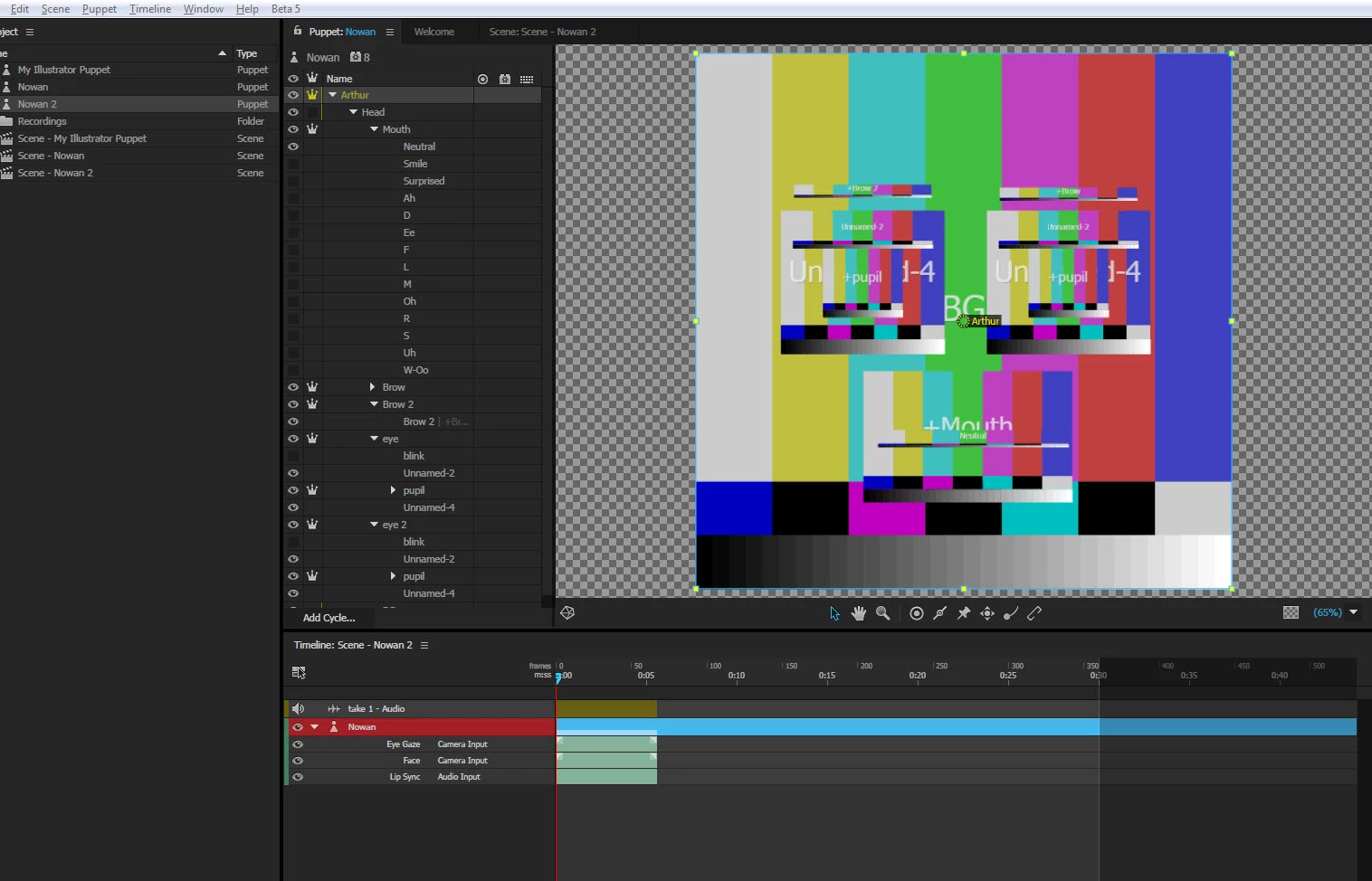Select the Hand tool in puppet toolbar
Viewport: 1372px width, 881px height.
[858, 613]
